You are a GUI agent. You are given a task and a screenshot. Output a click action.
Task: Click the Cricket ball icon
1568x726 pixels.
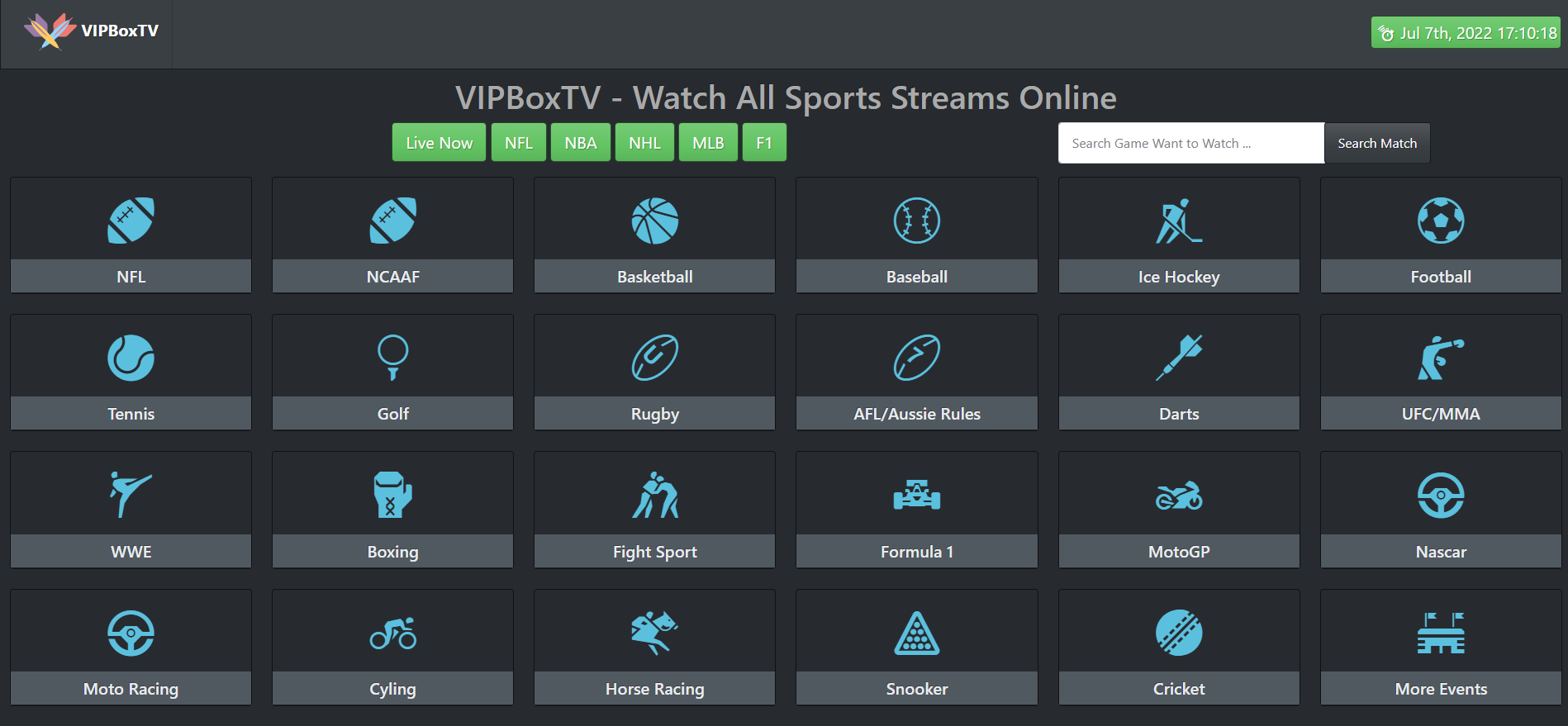pyautogui.click(x=1179, y=633)
